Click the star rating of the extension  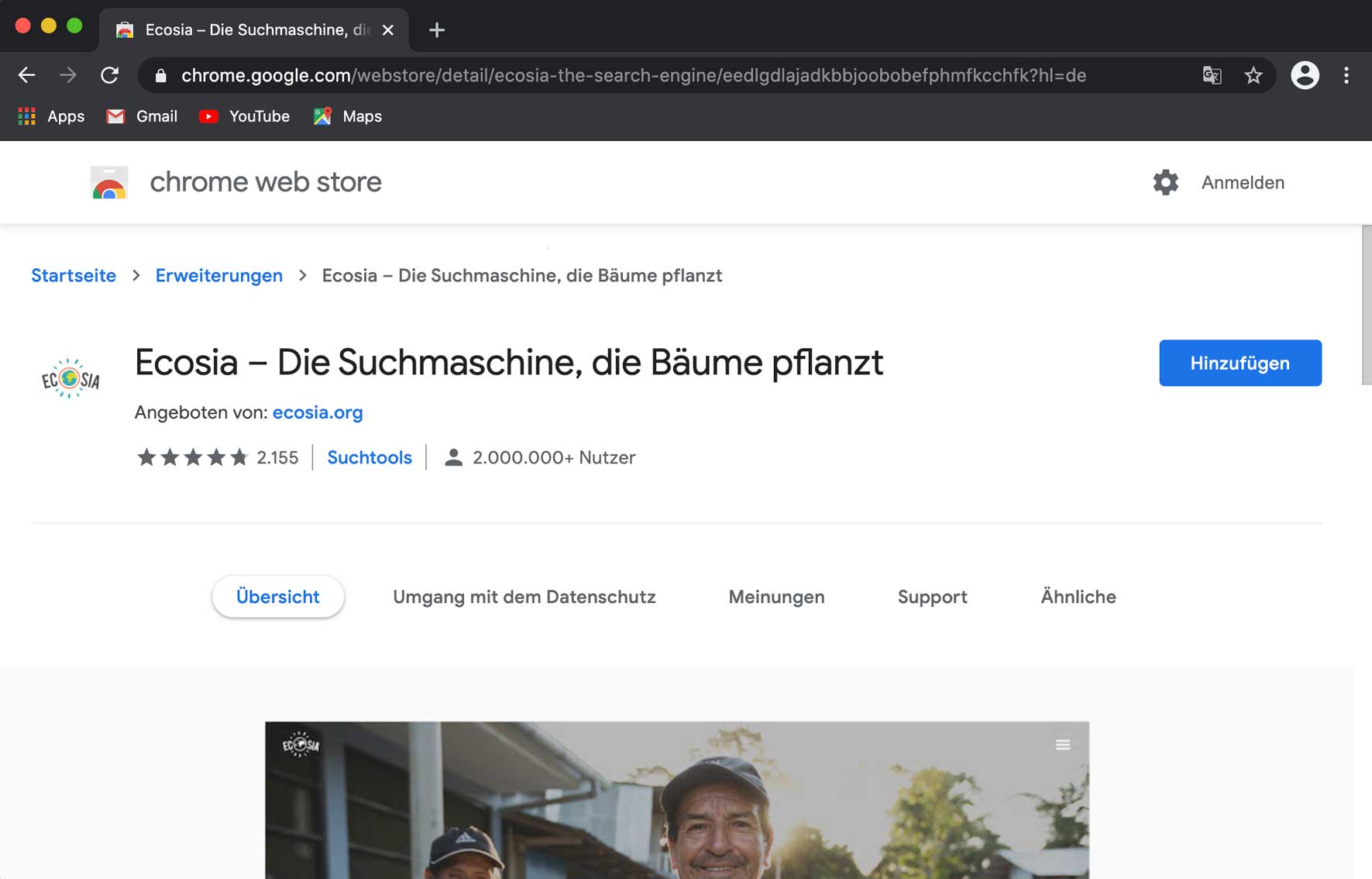coord(192,457)
